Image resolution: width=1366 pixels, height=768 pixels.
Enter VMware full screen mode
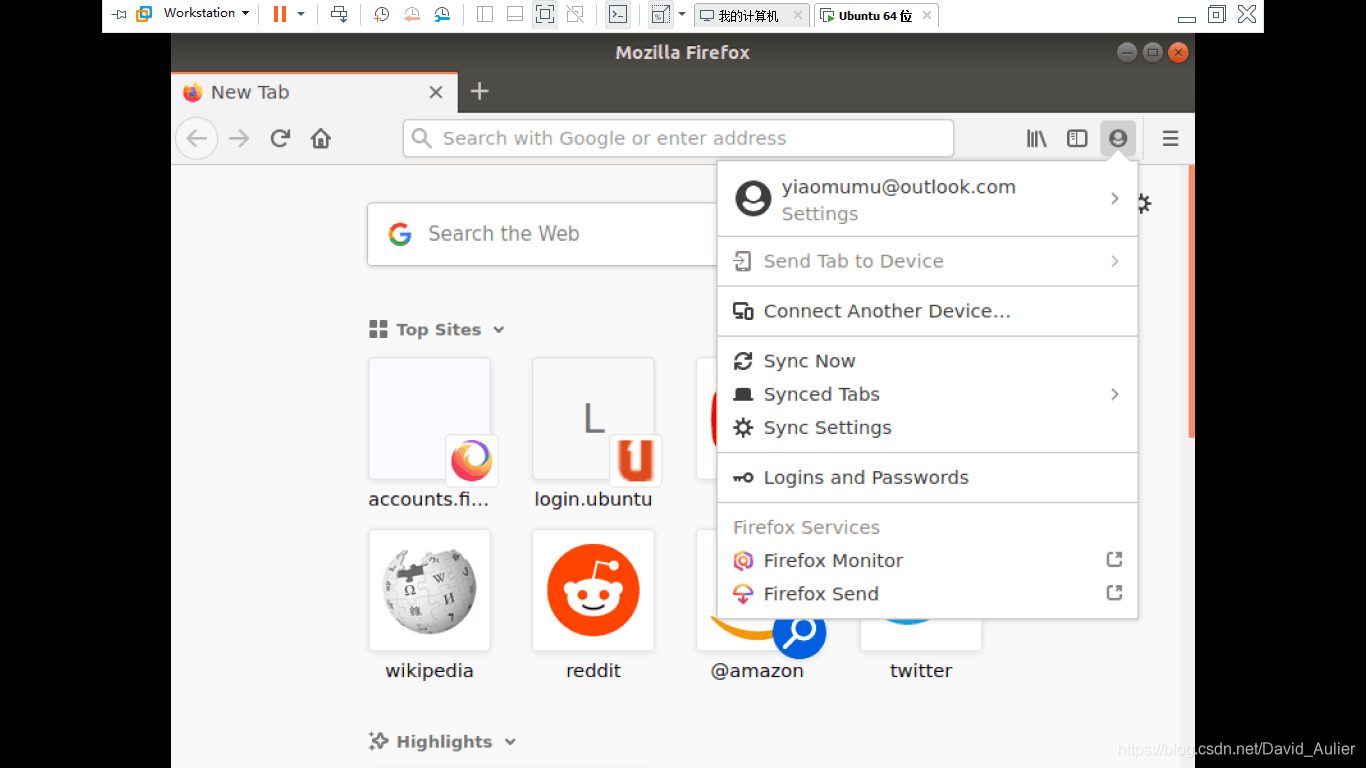coord(545,14)
